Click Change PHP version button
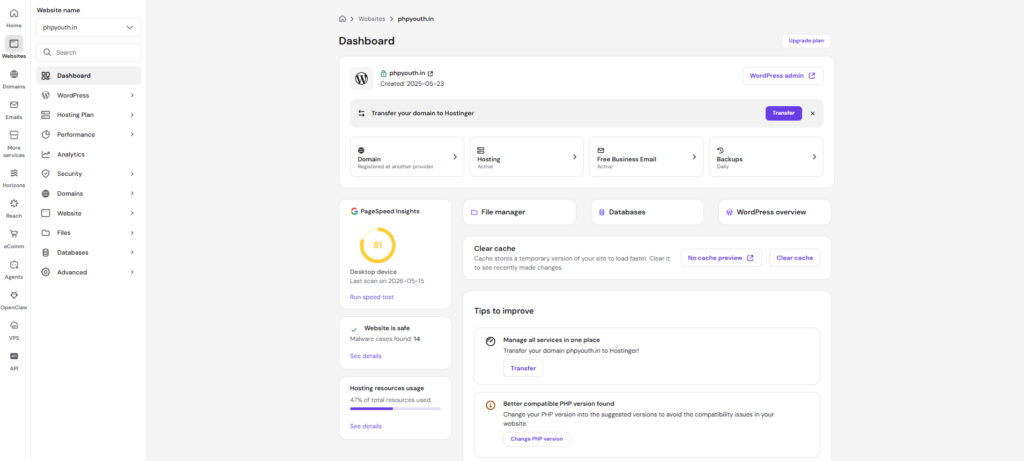 tap(536, 439)
